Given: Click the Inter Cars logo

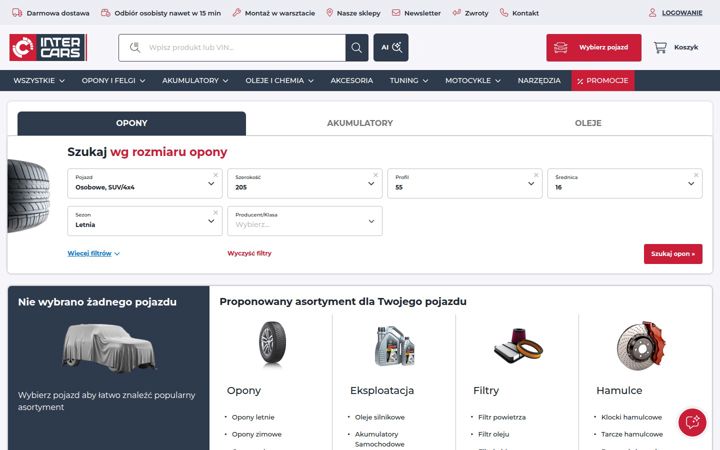Looking at the screenshot, I should coord(48,47).
